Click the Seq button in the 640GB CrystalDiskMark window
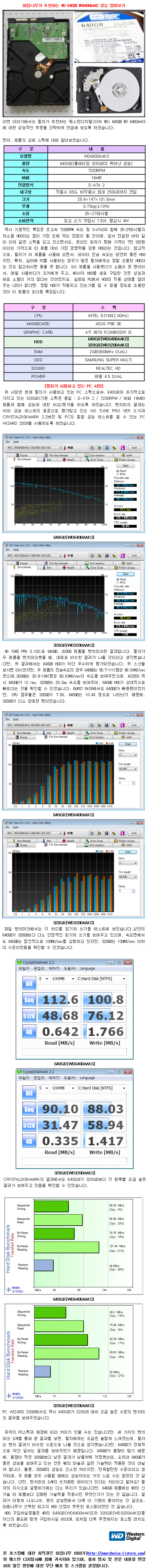This screenshot has height=1568, width=148. (x=28, y=1000)
